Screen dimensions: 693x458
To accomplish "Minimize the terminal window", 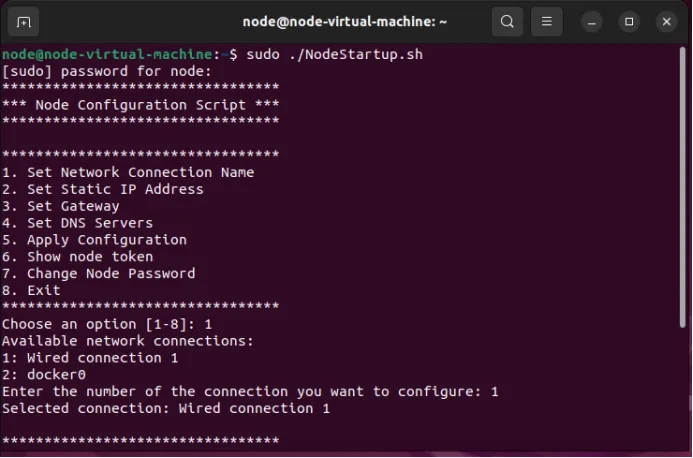I will (x=592, y=22).
